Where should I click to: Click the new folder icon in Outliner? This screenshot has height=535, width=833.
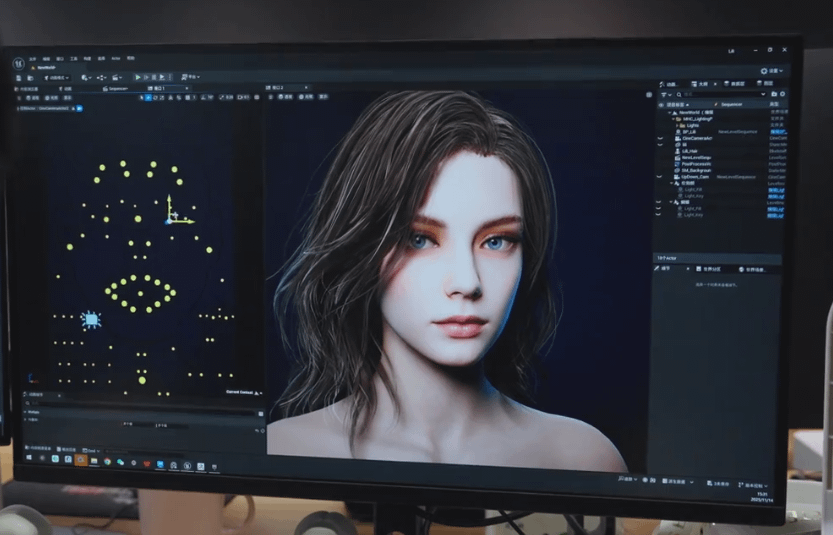pos(774,94)
